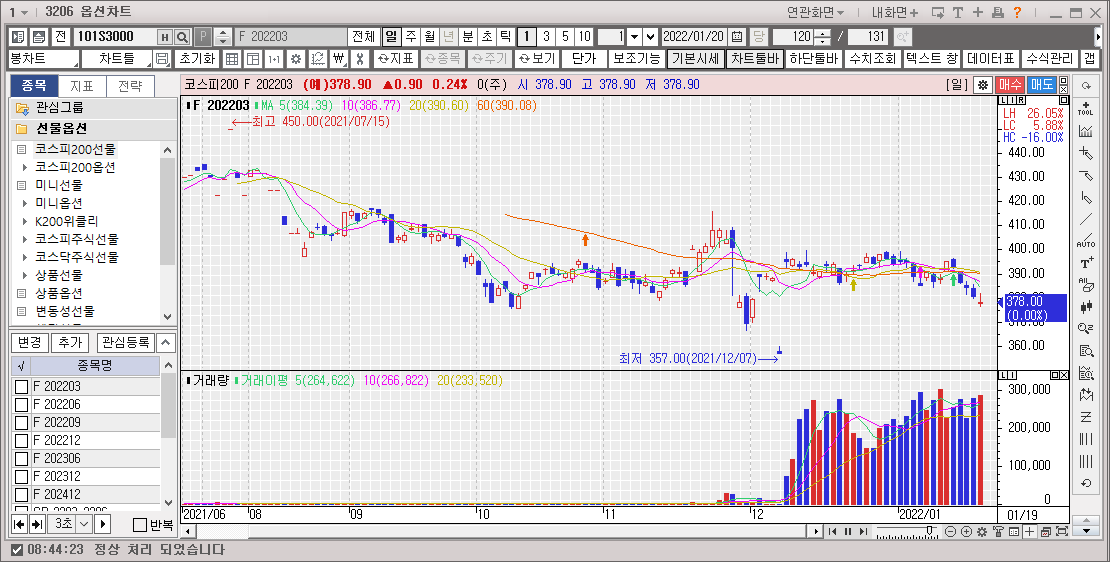The width and height of the screenshot is (1110, 562).
Task: Select the 종목 tab
Action: pyautogui.click(x=33, y=86)
